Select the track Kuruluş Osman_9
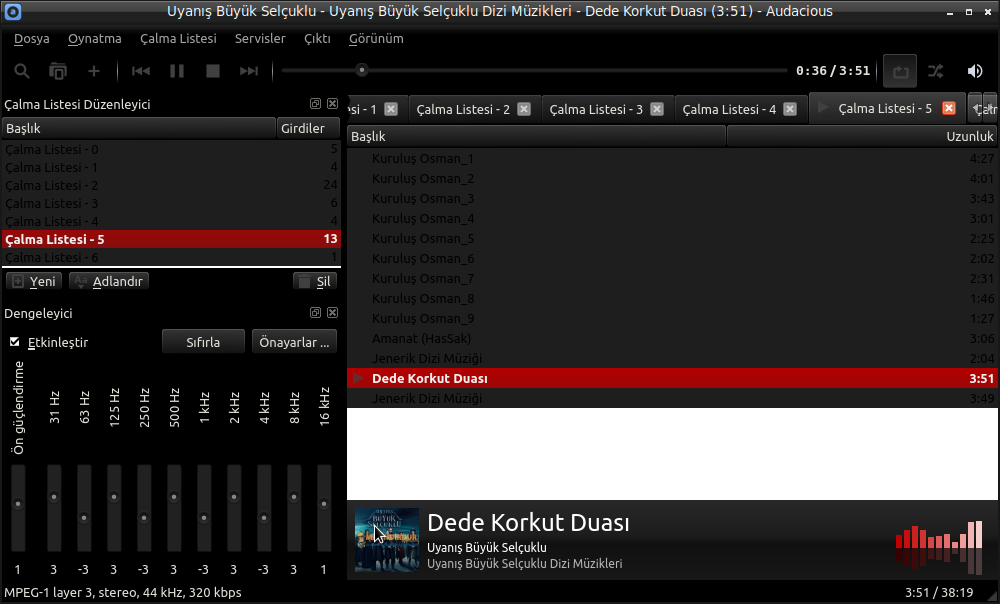The height and width of the screenshot is (604, 1000). (672, 318)
